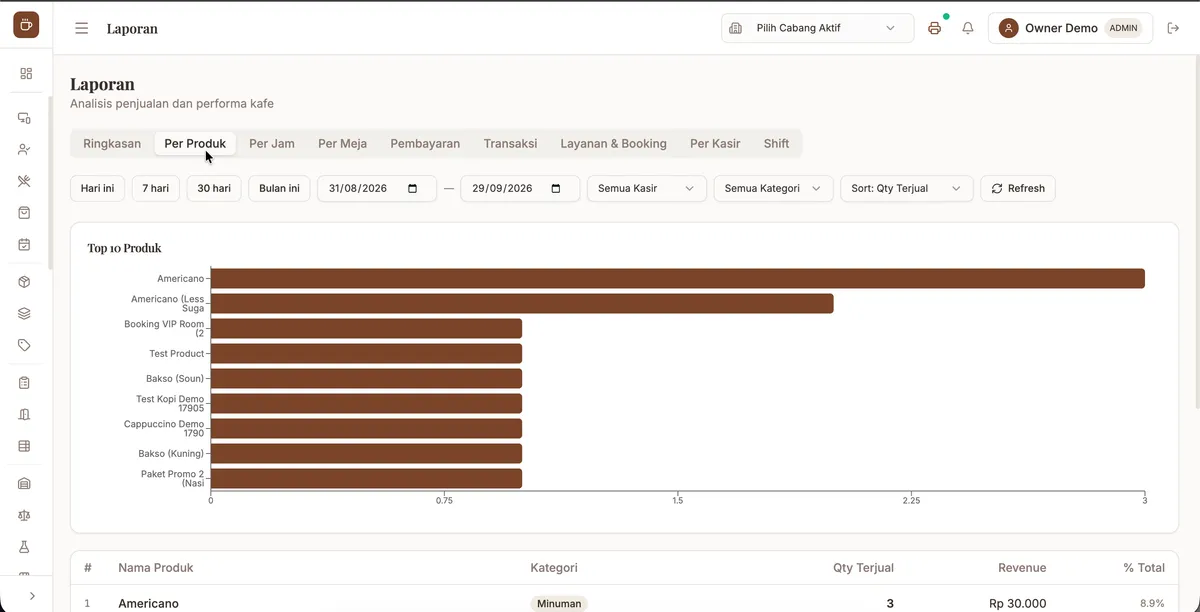This screenshot has height=612, width=1200.
Task: Open the Per Kasir tab
Action: click(x=715, y=143)
